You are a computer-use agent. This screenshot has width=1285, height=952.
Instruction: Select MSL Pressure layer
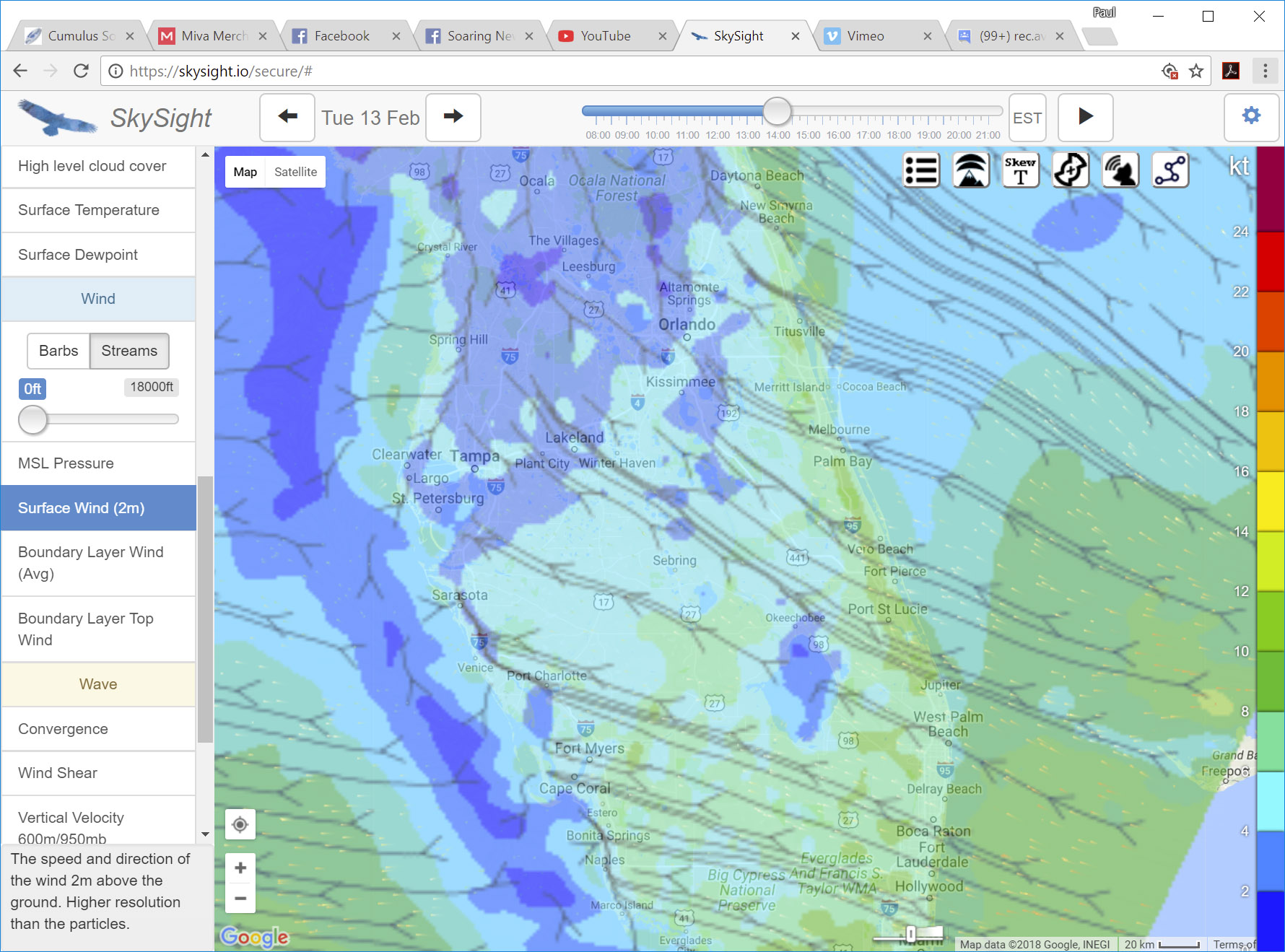click(x=98, y=463)
